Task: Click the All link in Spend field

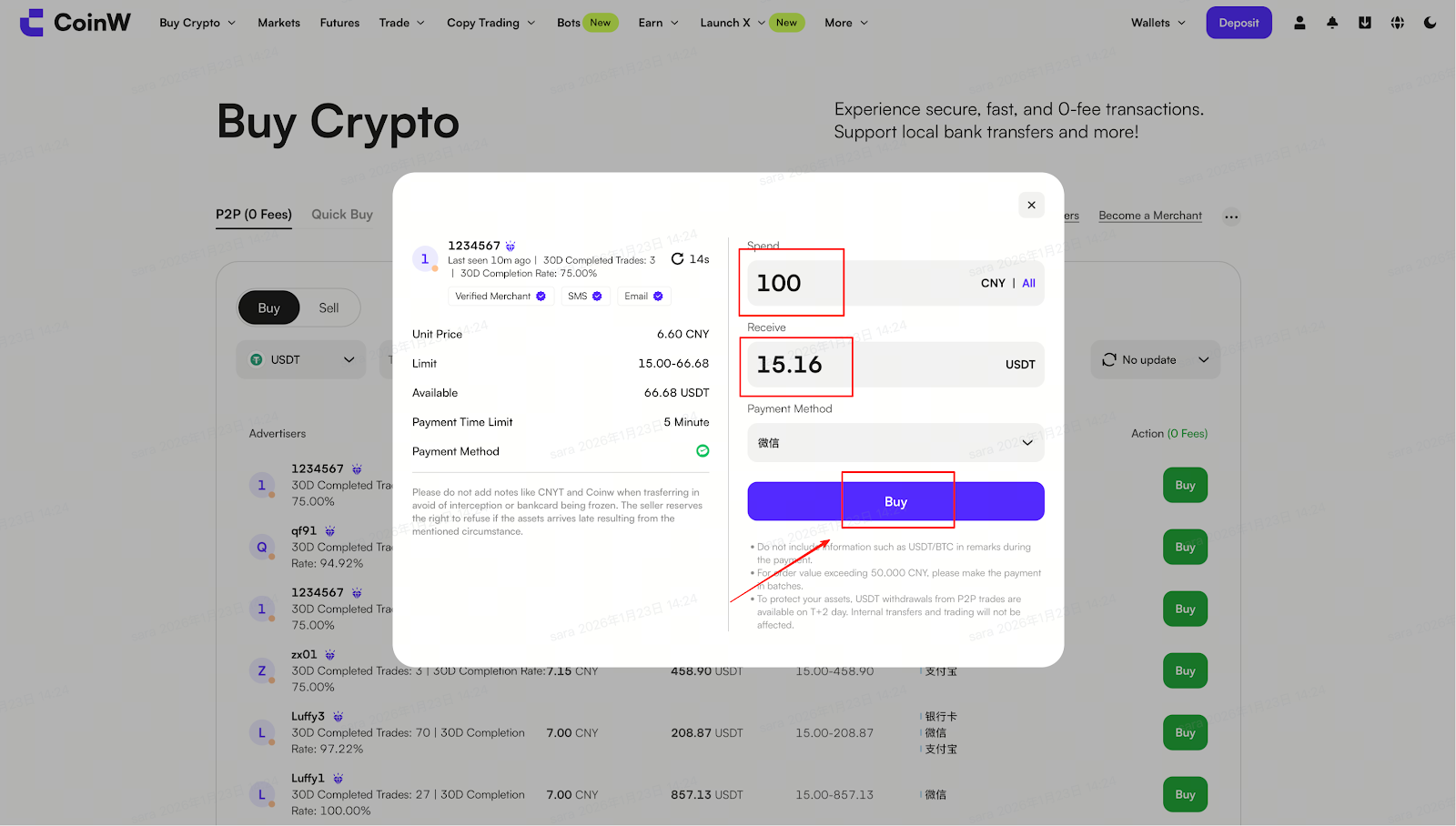Action: pos(1028,283)
